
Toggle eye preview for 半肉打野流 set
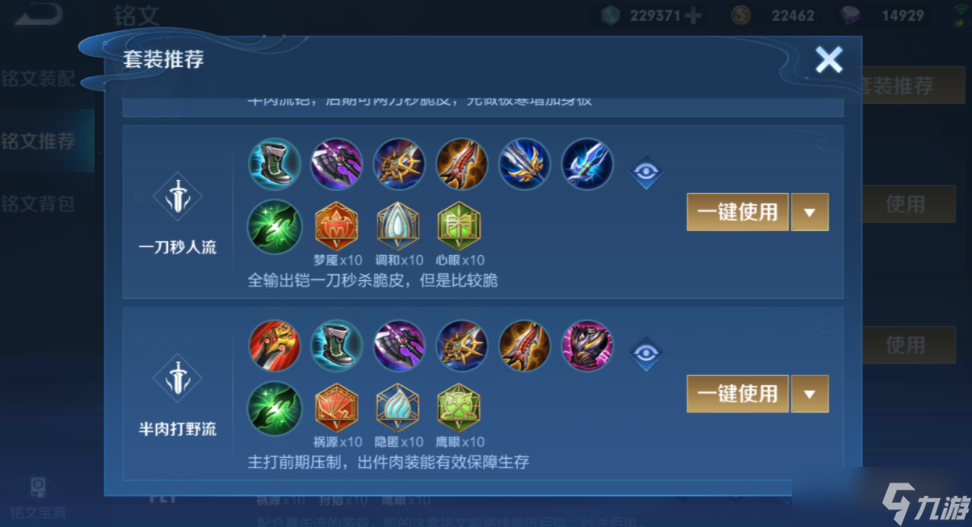(x=645, y=353)
